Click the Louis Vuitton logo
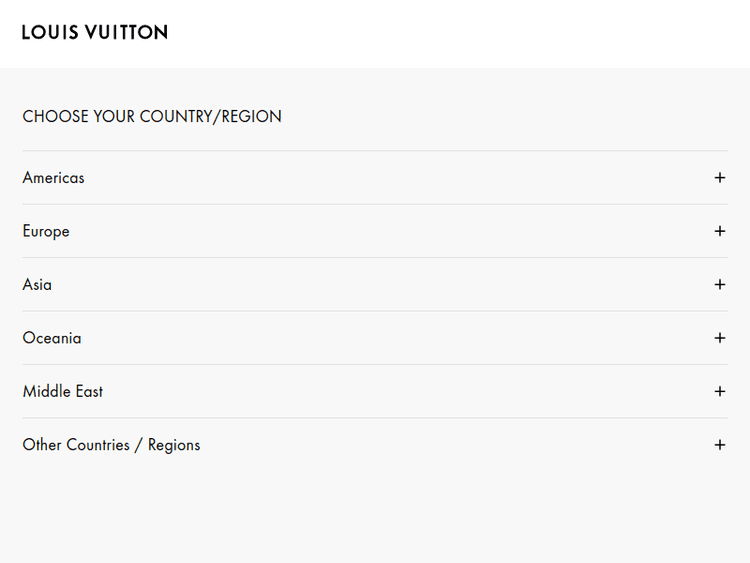Screen dimensions: 750x563 coord(95,32)
